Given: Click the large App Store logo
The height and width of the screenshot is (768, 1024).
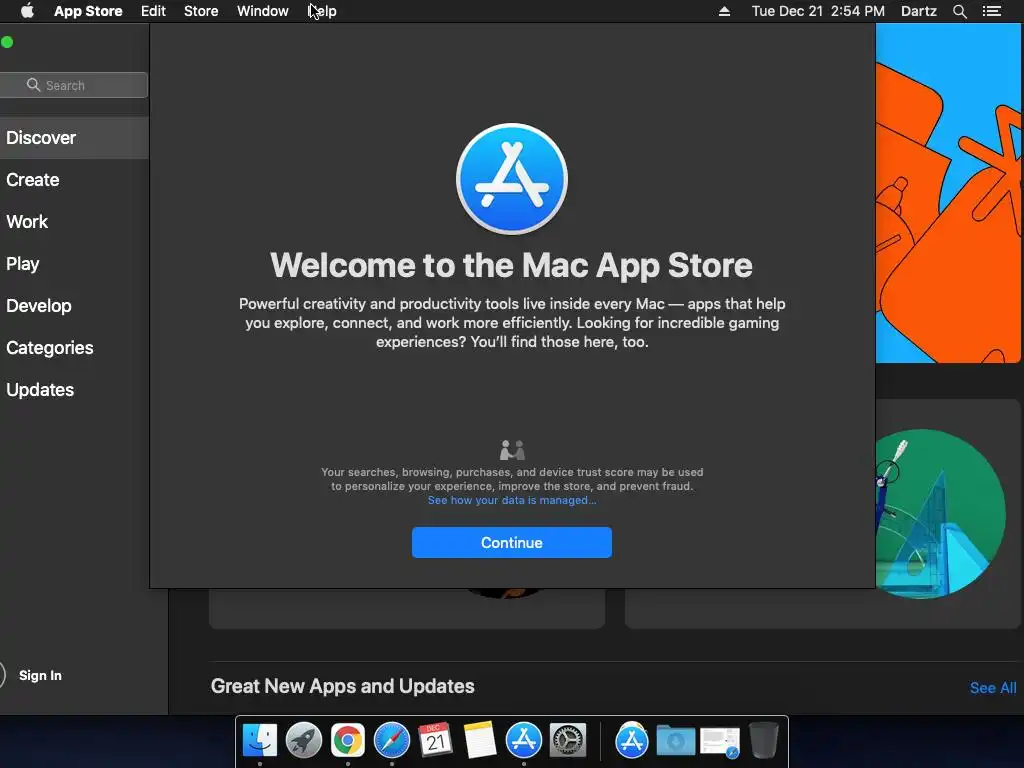Looking at the screenshot, I should (512, 179).
